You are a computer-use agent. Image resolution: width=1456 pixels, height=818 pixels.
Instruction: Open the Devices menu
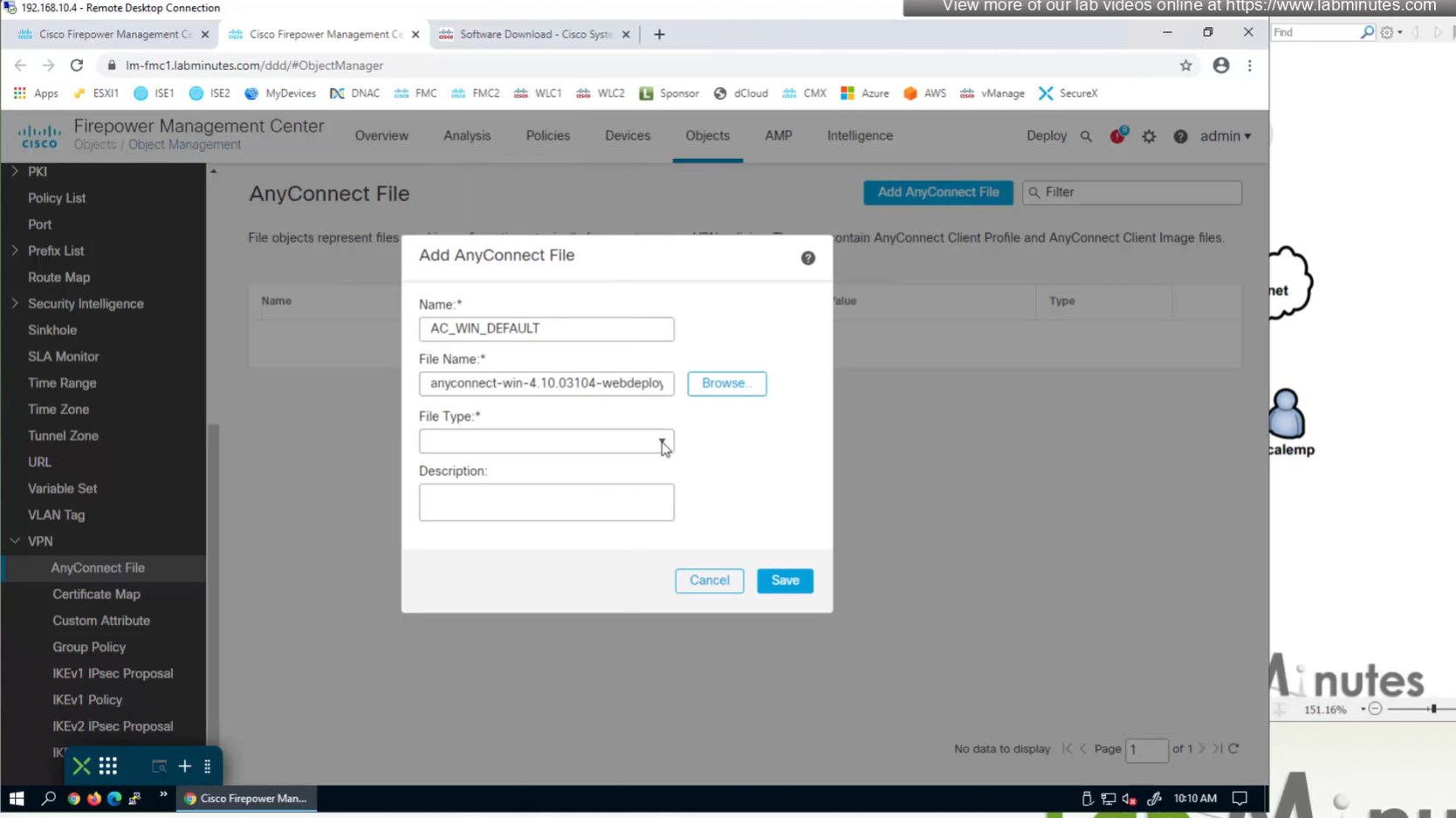(627, 136)
